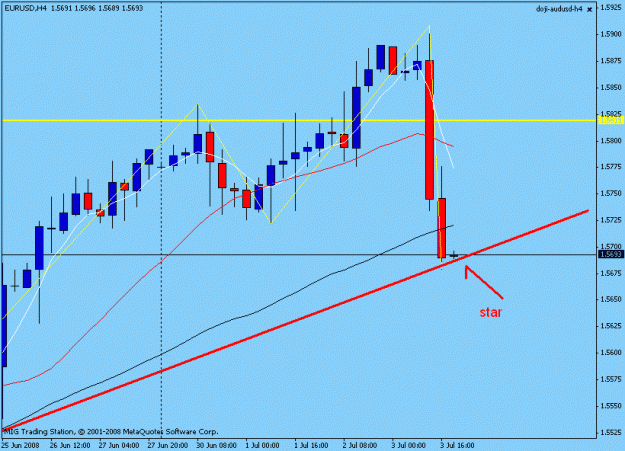Click the 27 Jun 20:00 time label
The width and height of the screenshot is (625, 451).
point(168,445)
